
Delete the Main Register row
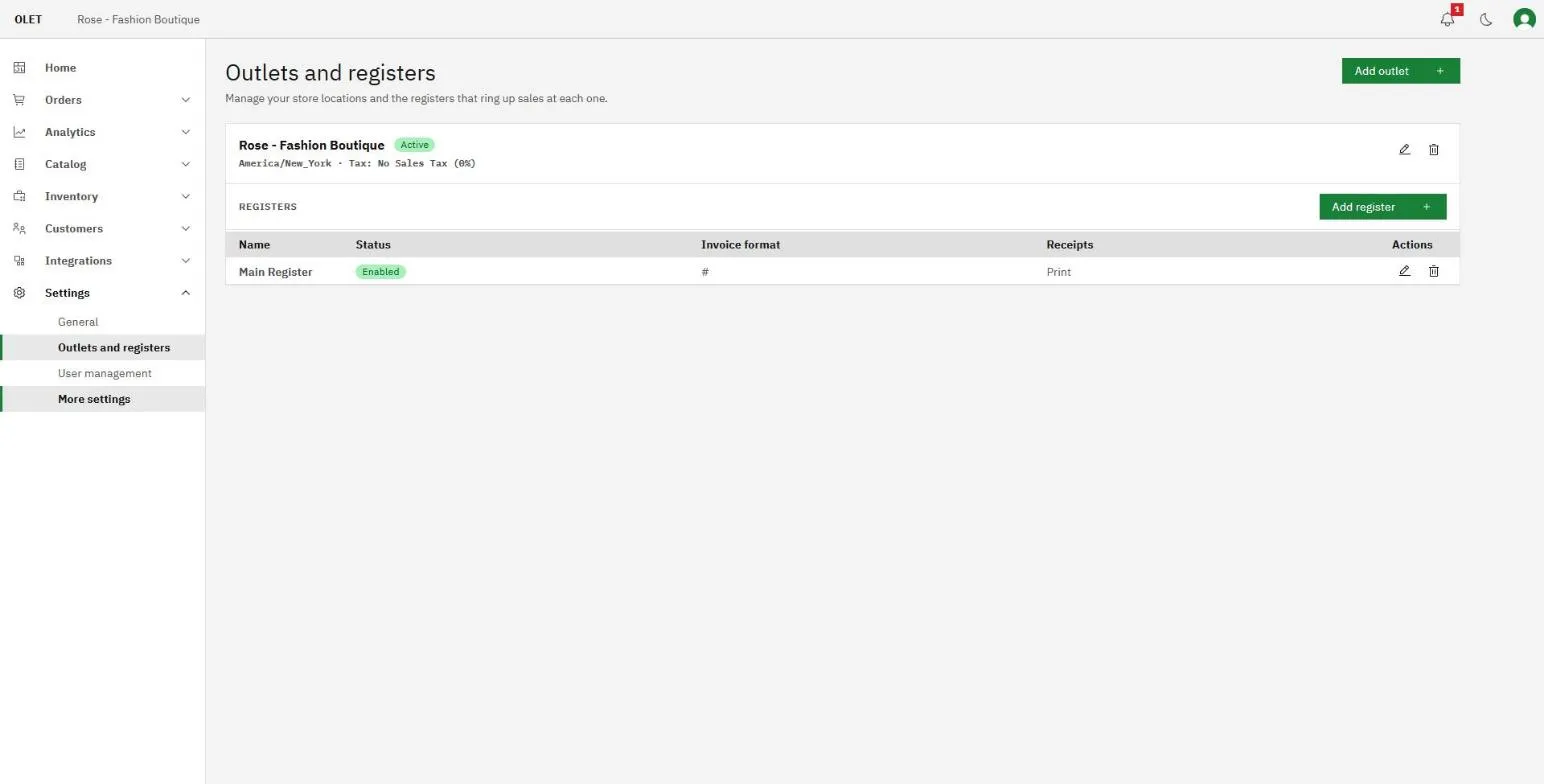point(1433,271)
